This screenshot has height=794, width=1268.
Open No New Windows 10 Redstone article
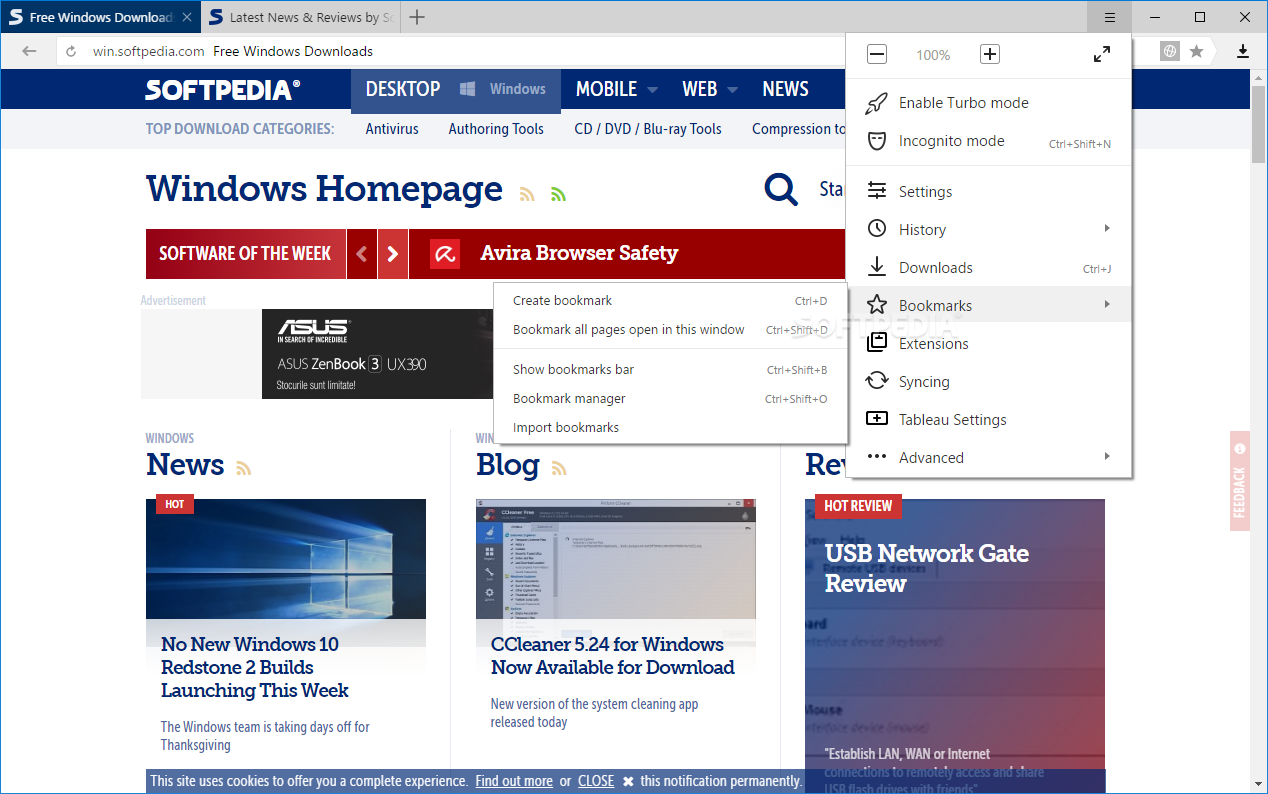pyautogui.click(x=255, y=667)
